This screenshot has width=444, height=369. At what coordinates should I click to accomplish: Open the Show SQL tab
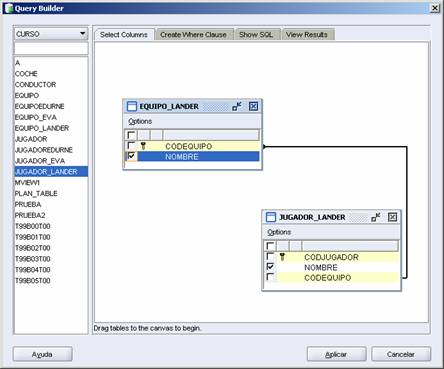(x=256, y=35)
